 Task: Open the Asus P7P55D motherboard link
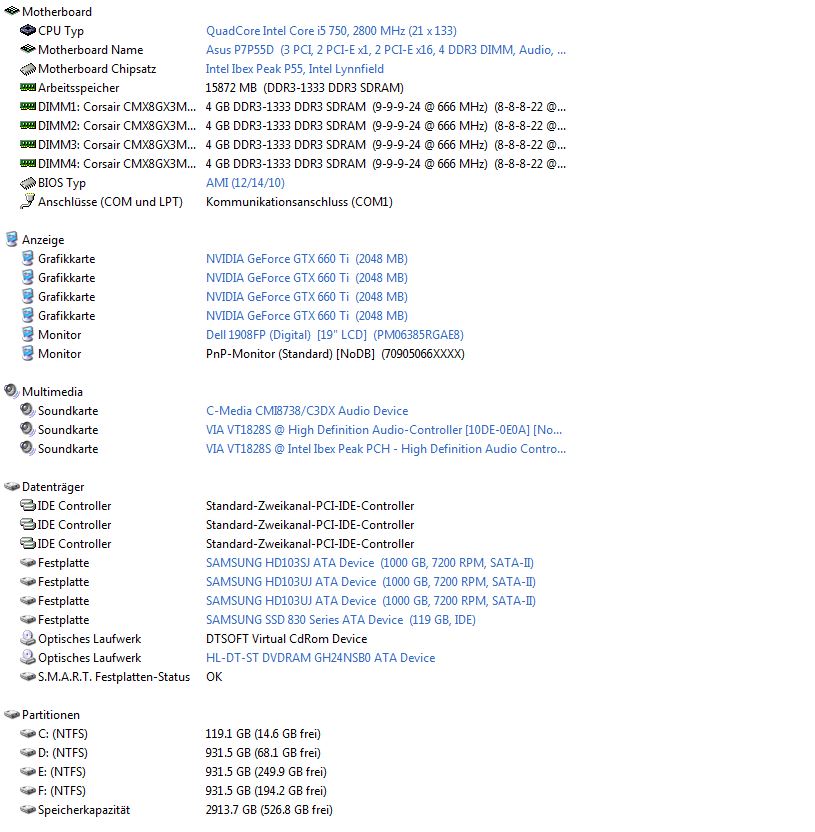(386, 50)
